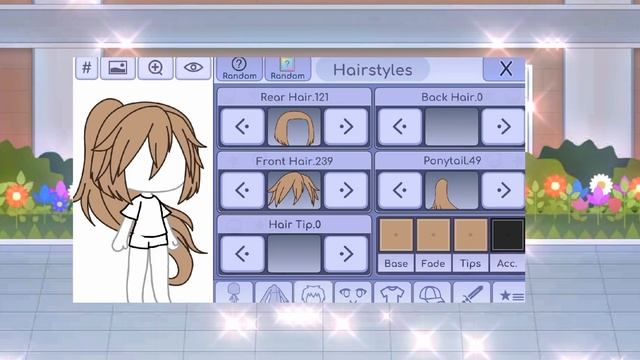Click the Front Hair.239 header
Image resolution: width=640 pixels, height=360 pixels.
click(294, 161)
